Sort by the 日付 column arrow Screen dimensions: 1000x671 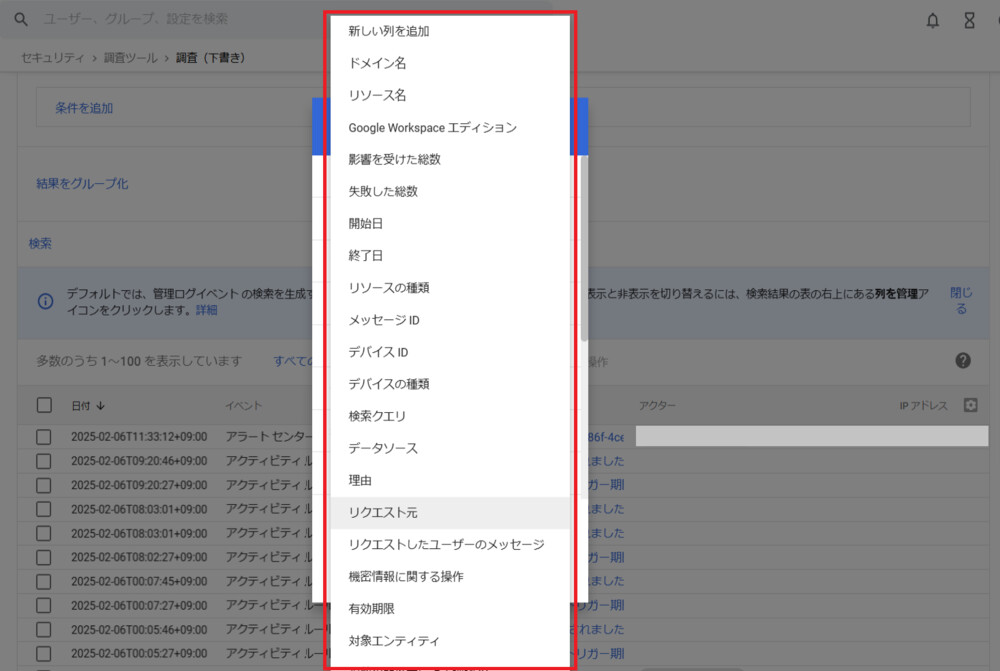coord(101,406)
